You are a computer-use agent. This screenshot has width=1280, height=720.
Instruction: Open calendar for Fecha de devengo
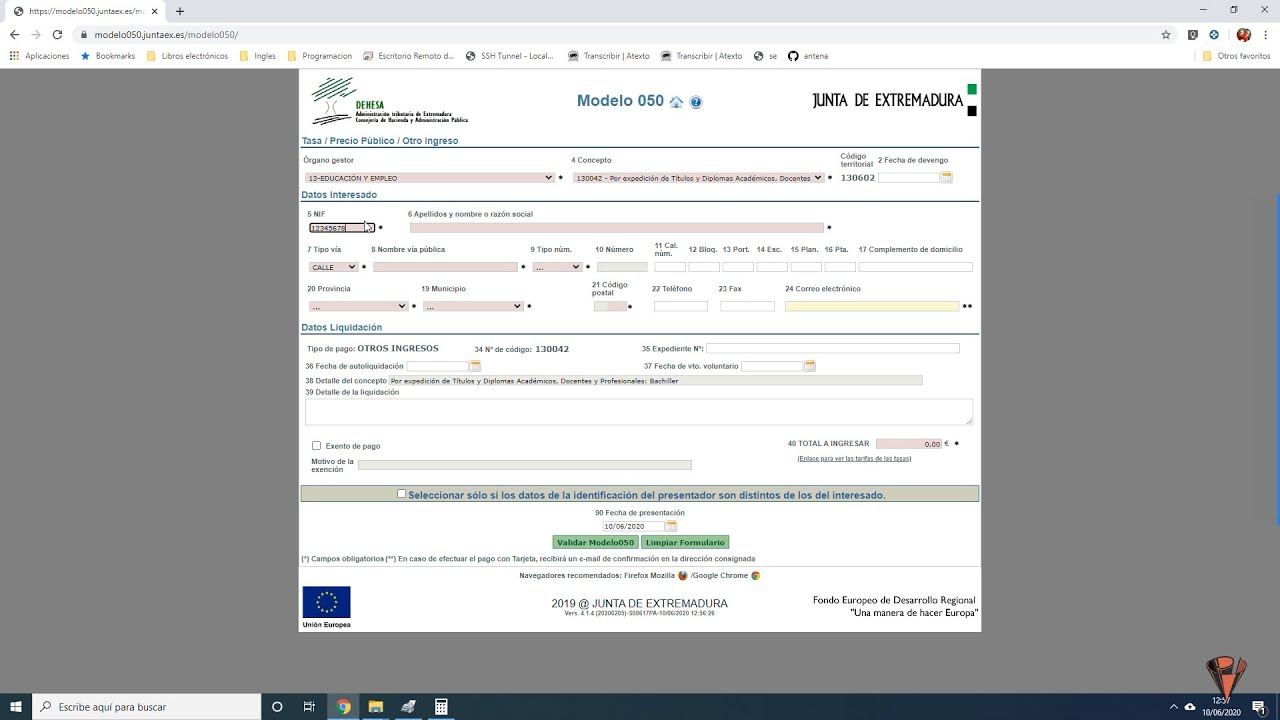click(x=946, y=178)
